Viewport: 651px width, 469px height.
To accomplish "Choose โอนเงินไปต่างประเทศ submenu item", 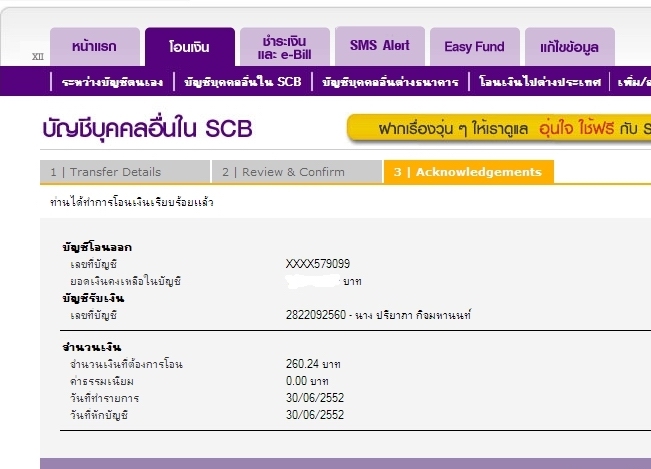I will point(540,81).
